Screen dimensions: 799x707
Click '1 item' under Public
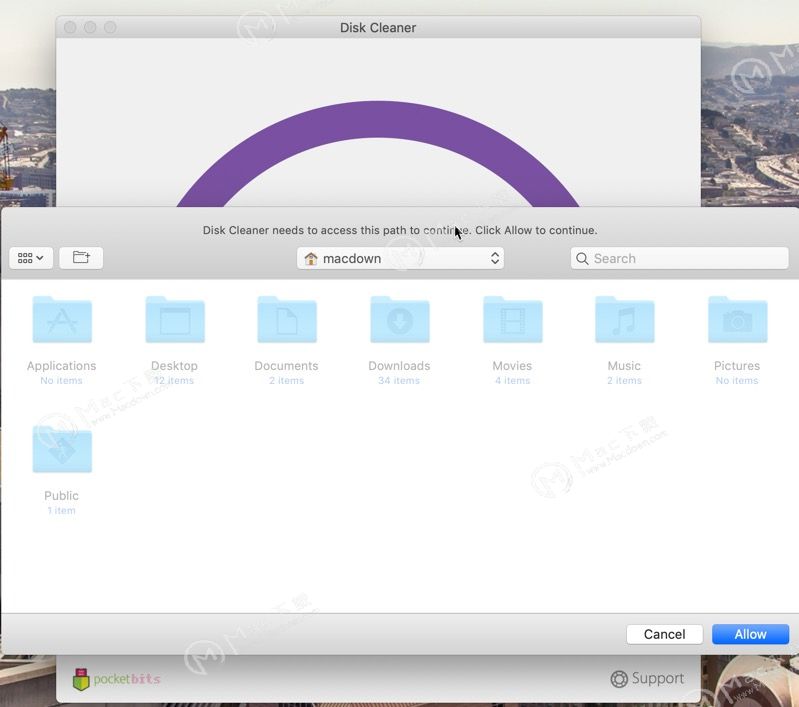tap(61, 510)
